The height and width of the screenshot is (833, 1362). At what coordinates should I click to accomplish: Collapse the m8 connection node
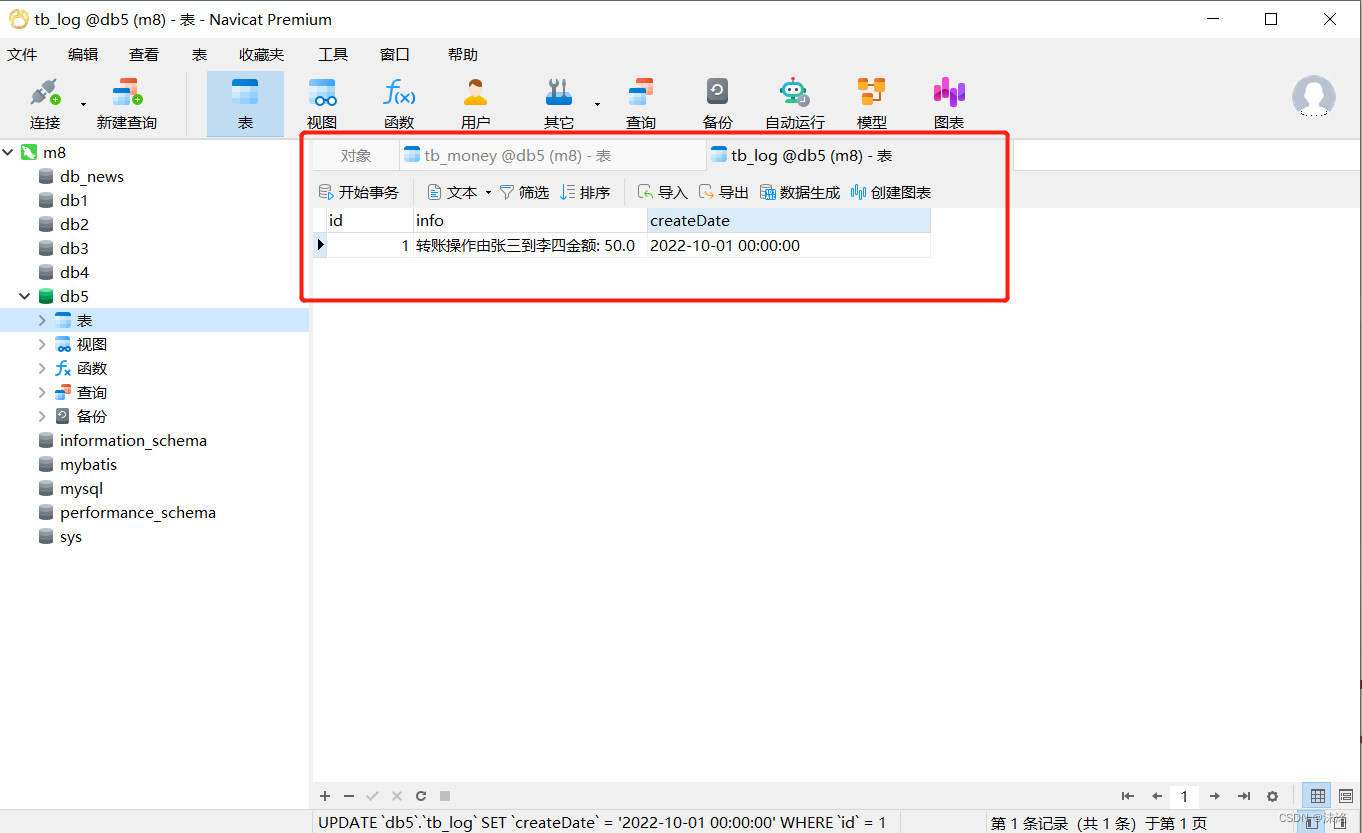point(9,152)
